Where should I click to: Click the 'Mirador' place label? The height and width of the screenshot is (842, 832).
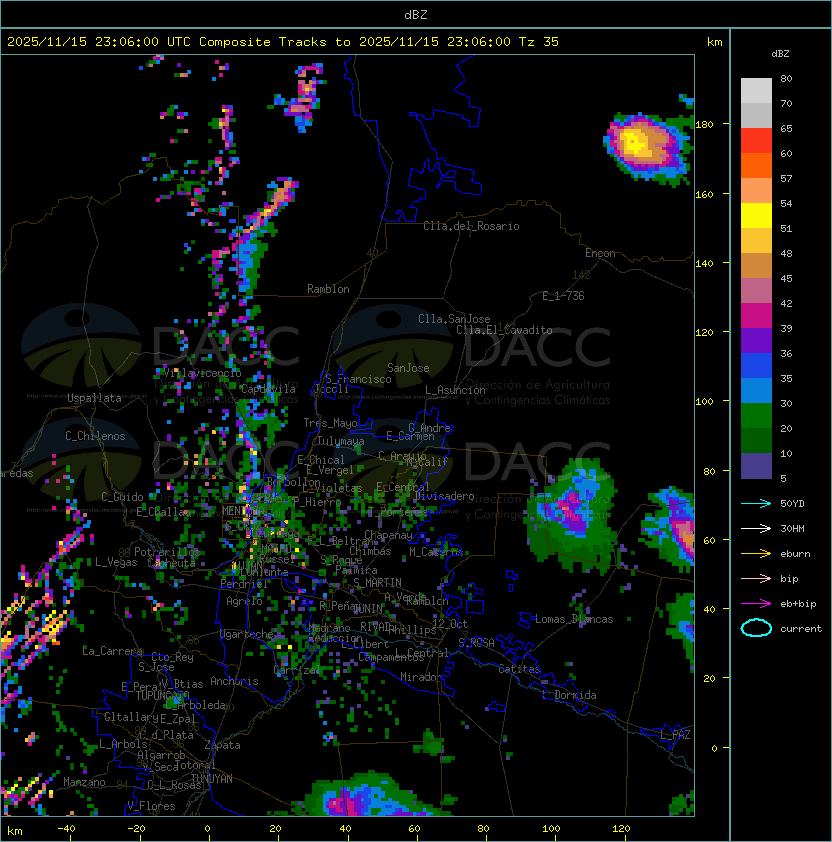click(421, 677)
